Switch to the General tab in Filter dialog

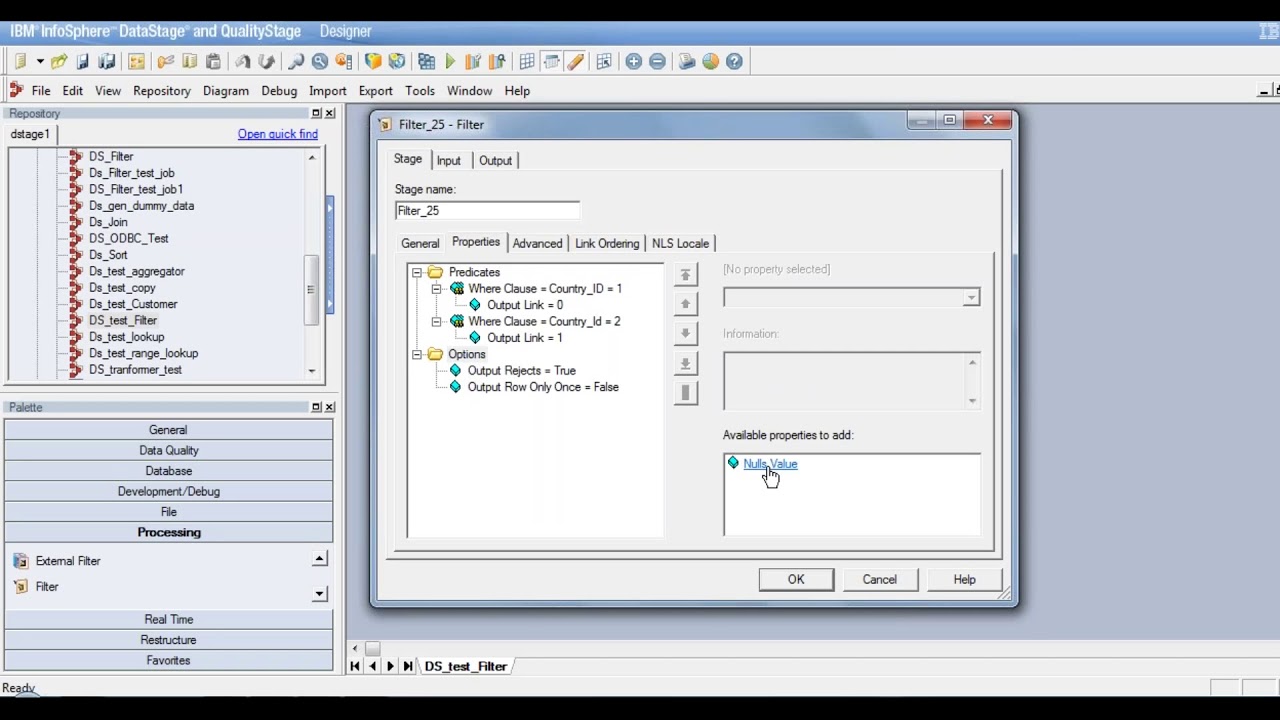click(420, 244)
